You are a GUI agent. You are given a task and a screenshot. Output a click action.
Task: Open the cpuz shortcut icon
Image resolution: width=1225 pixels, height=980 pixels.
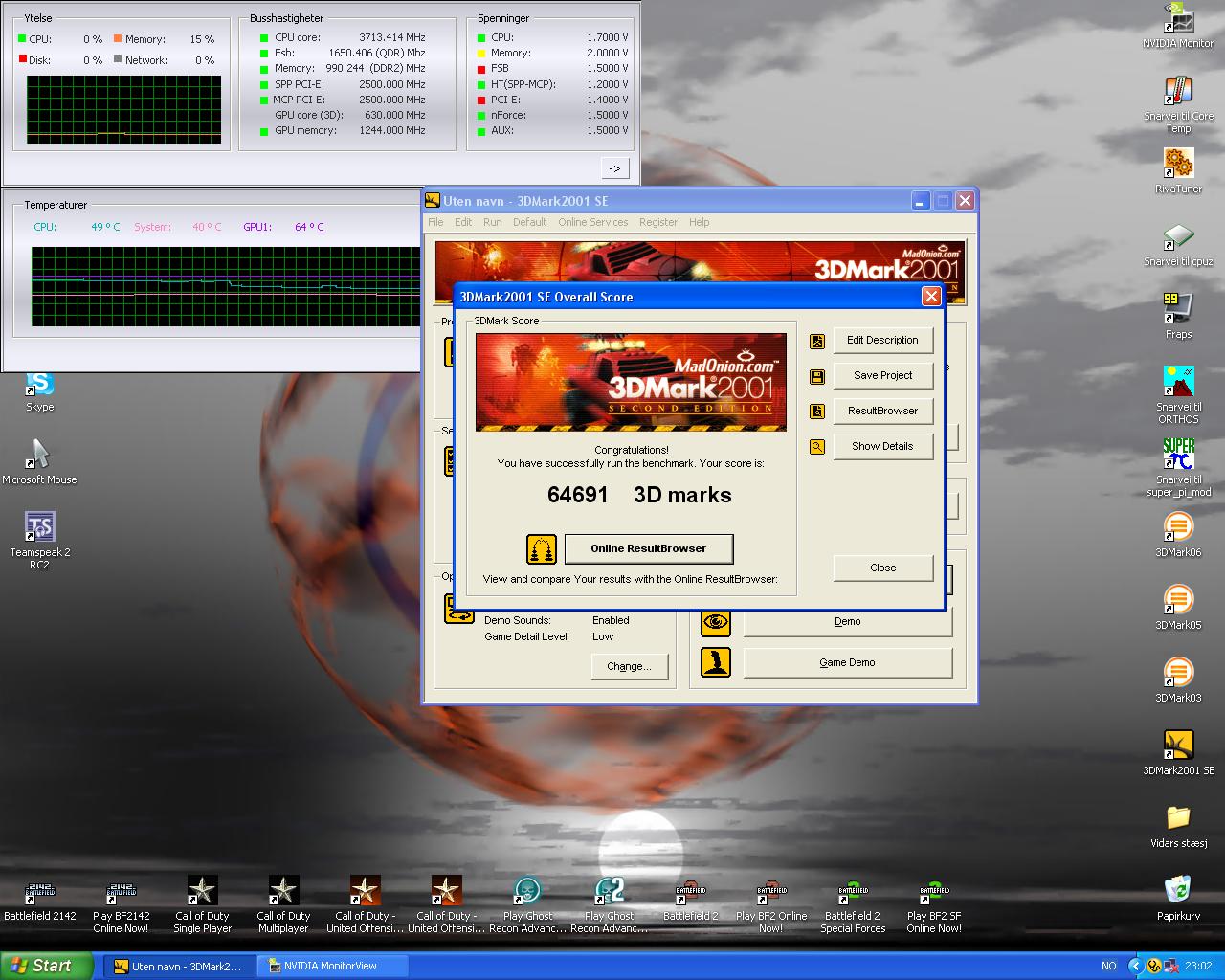click(x=1178, y=237)
